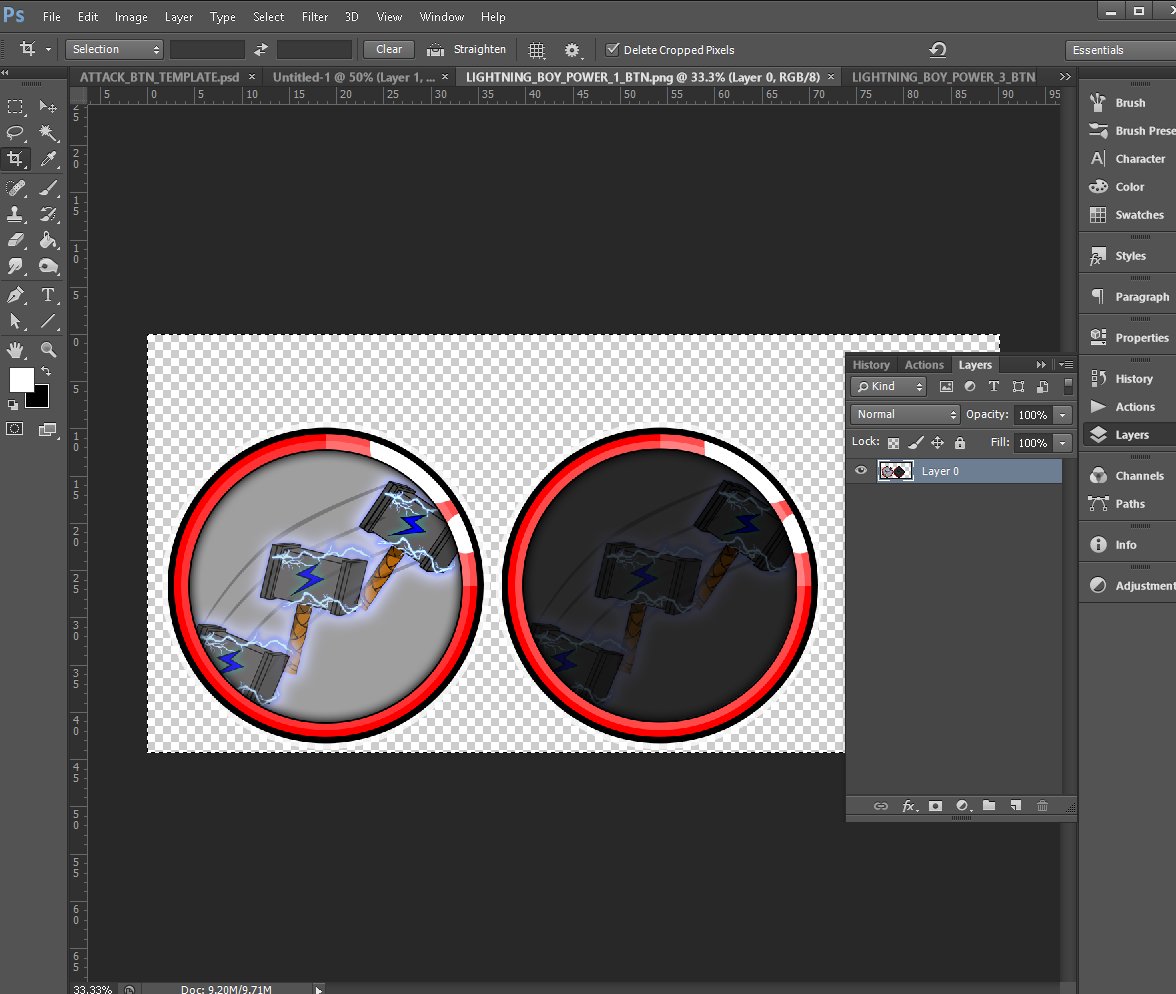The image size is (1176, 994).
Task: Toggle lock transparent pixels
Action: pos(893,443)
